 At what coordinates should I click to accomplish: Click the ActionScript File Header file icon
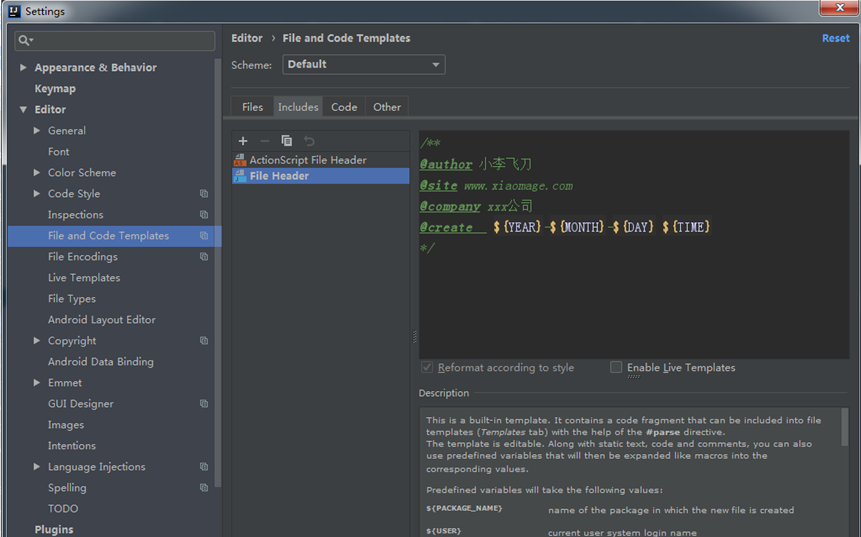click(240, 160)
